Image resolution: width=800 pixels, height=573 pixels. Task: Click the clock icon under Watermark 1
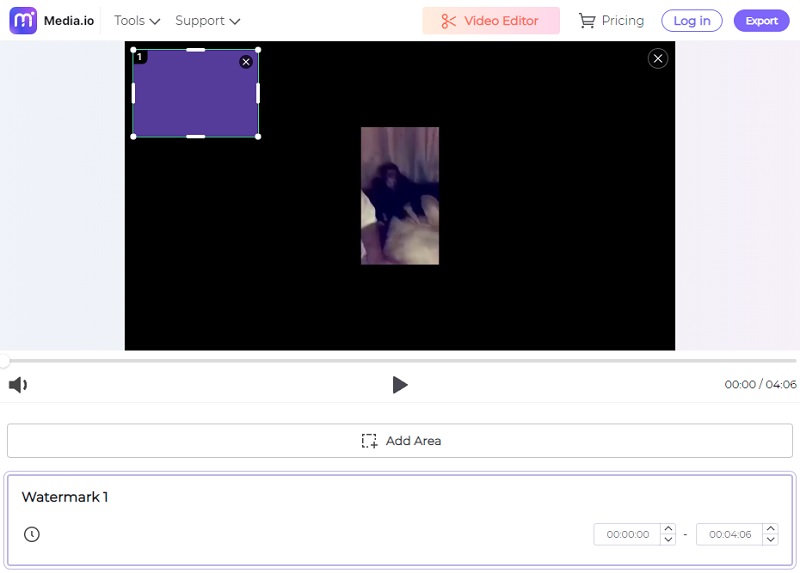[x=32, y=535]
